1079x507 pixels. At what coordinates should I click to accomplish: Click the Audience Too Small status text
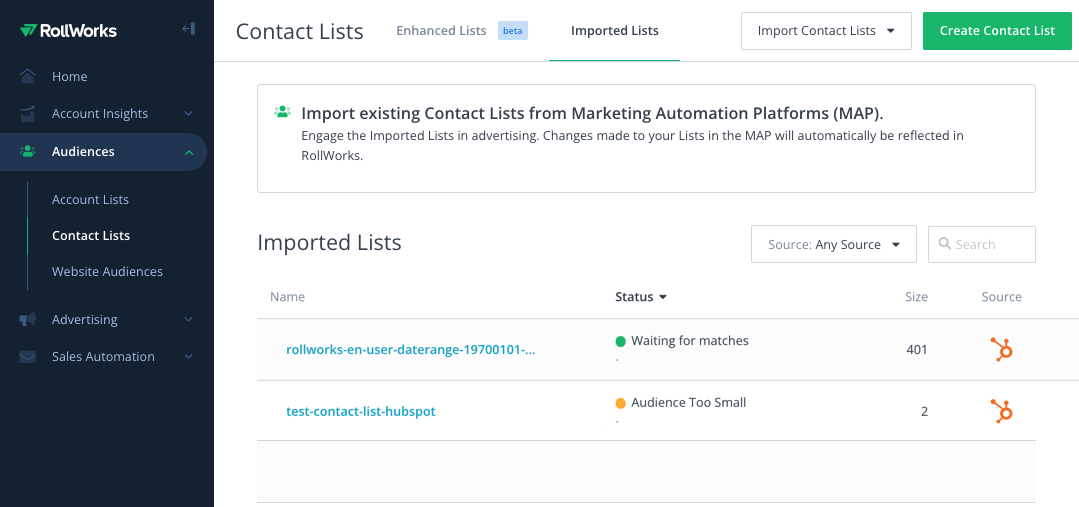[688, 402]
